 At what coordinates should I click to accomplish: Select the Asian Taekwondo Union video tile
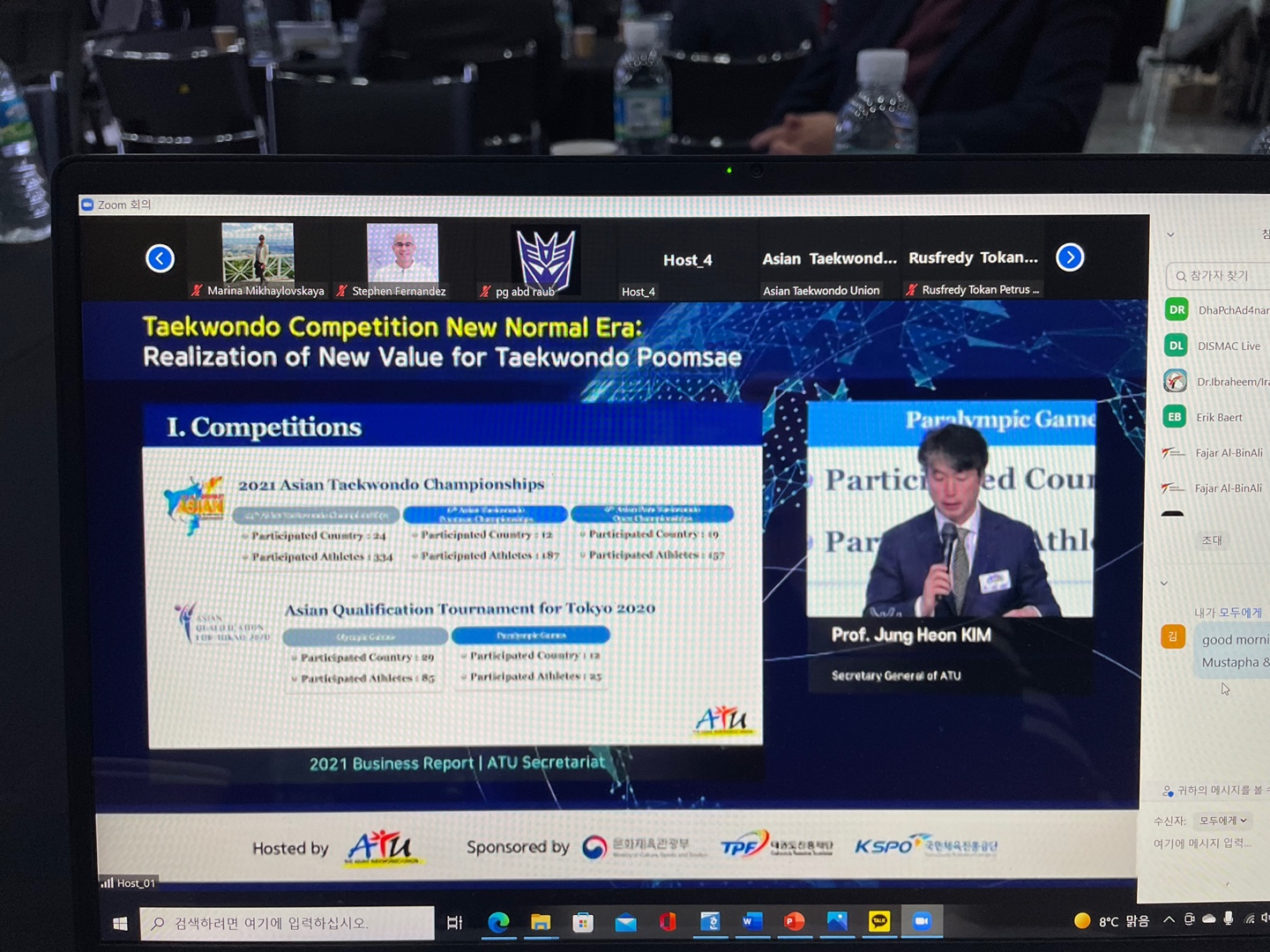tap(829, 259)
